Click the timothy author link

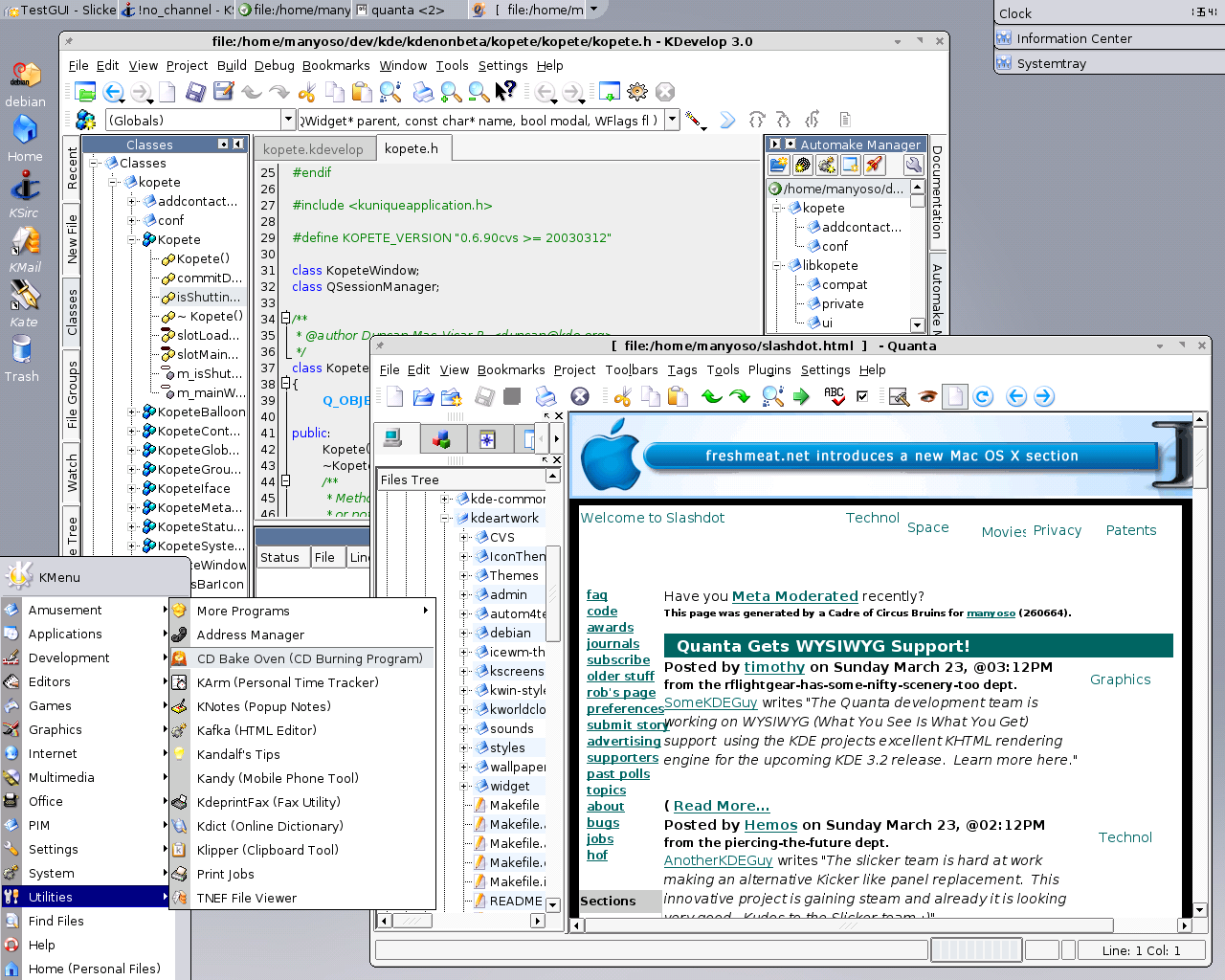click(774, 667)
